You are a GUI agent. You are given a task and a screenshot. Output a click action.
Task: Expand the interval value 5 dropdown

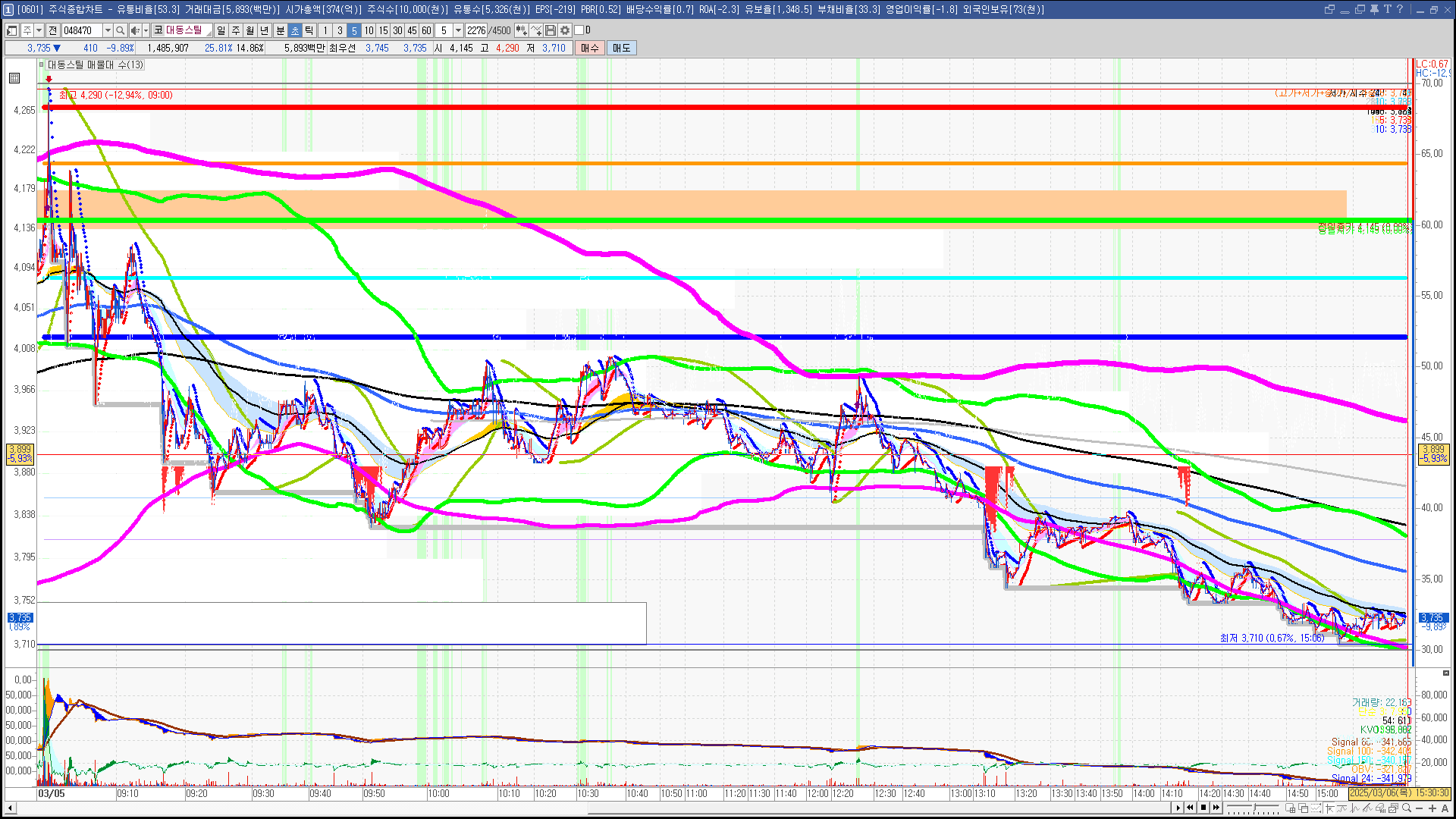458,30
